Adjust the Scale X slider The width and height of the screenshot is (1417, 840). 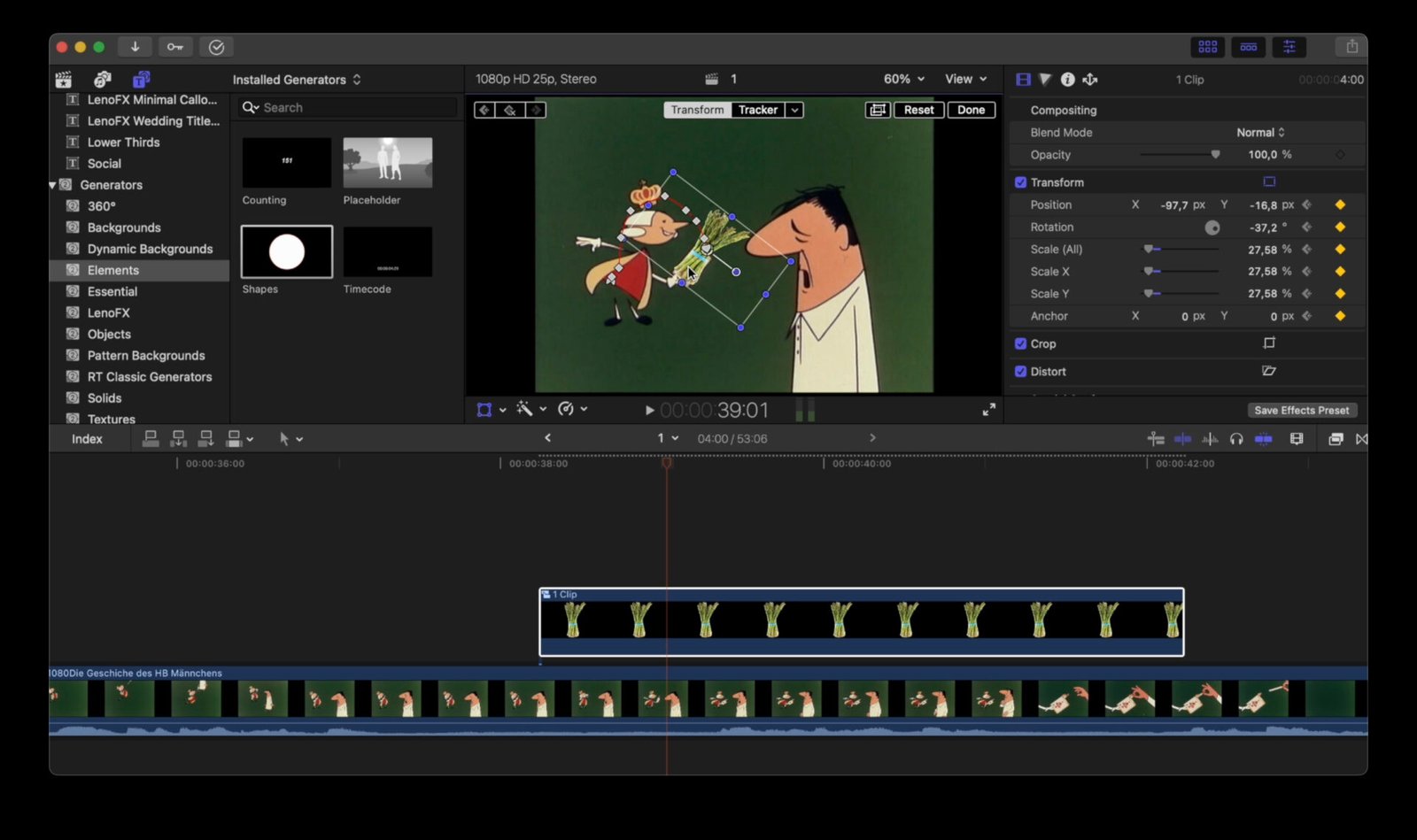coord(1180,272)
